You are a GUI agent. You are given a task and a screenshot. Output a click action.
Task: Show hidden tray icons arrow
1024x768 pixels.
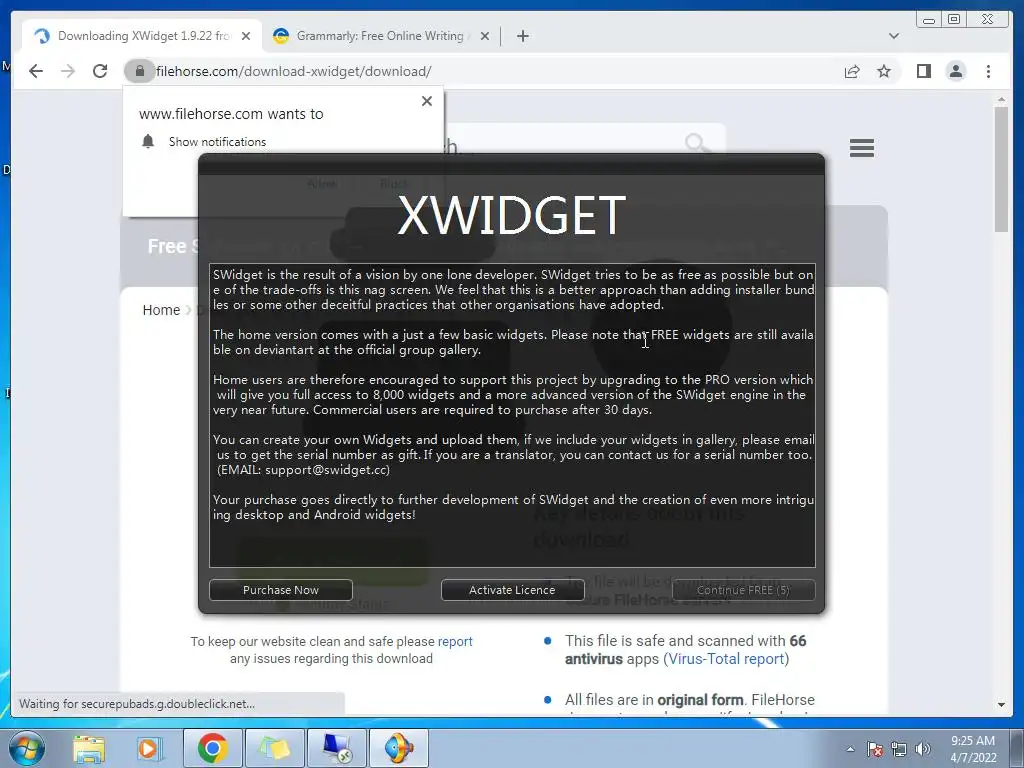850,749
